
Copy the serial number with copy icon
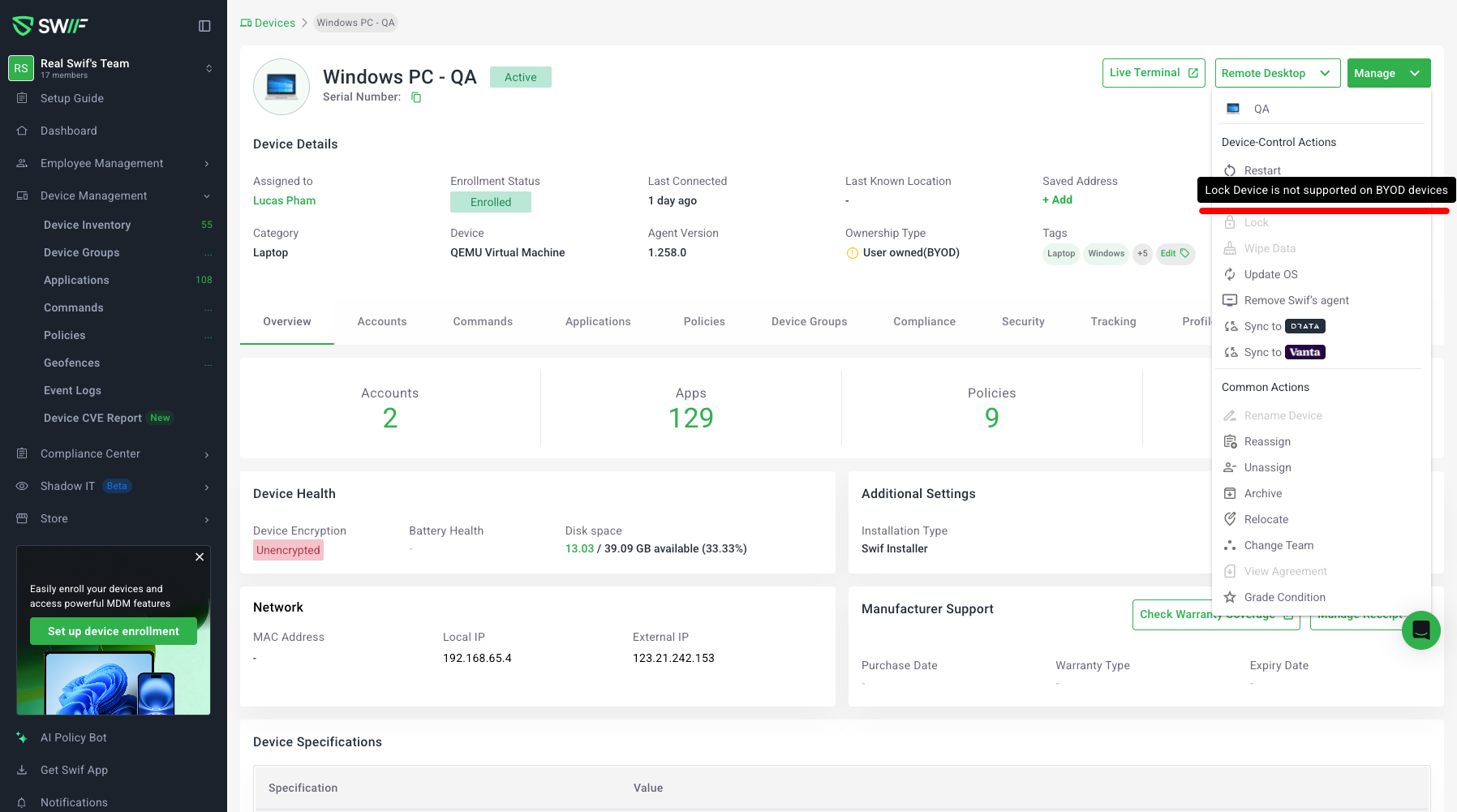[x=416, y=97]
